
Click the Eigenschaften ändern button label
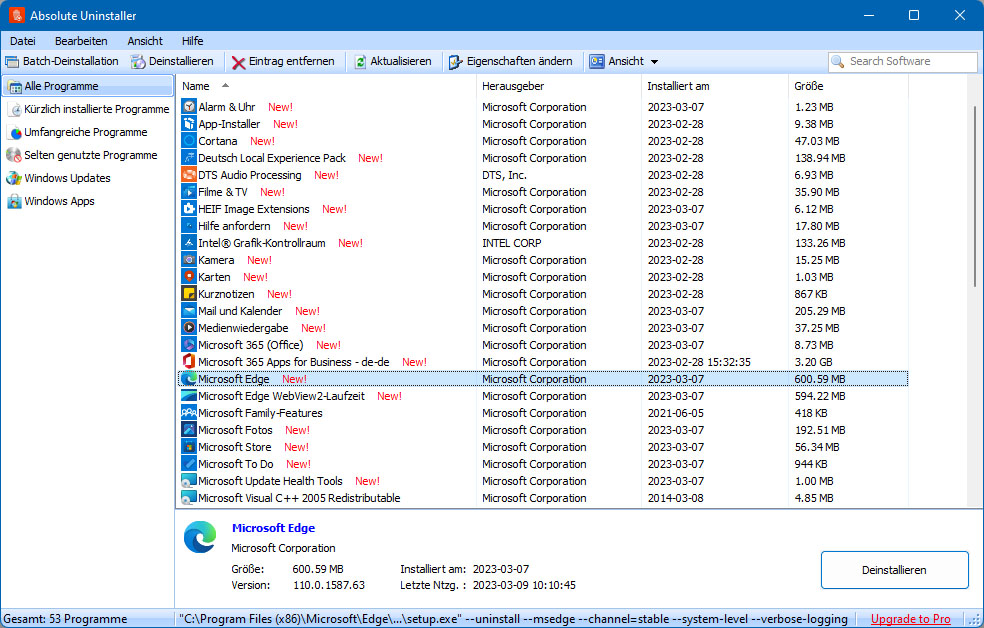click(x=520, y=61)
